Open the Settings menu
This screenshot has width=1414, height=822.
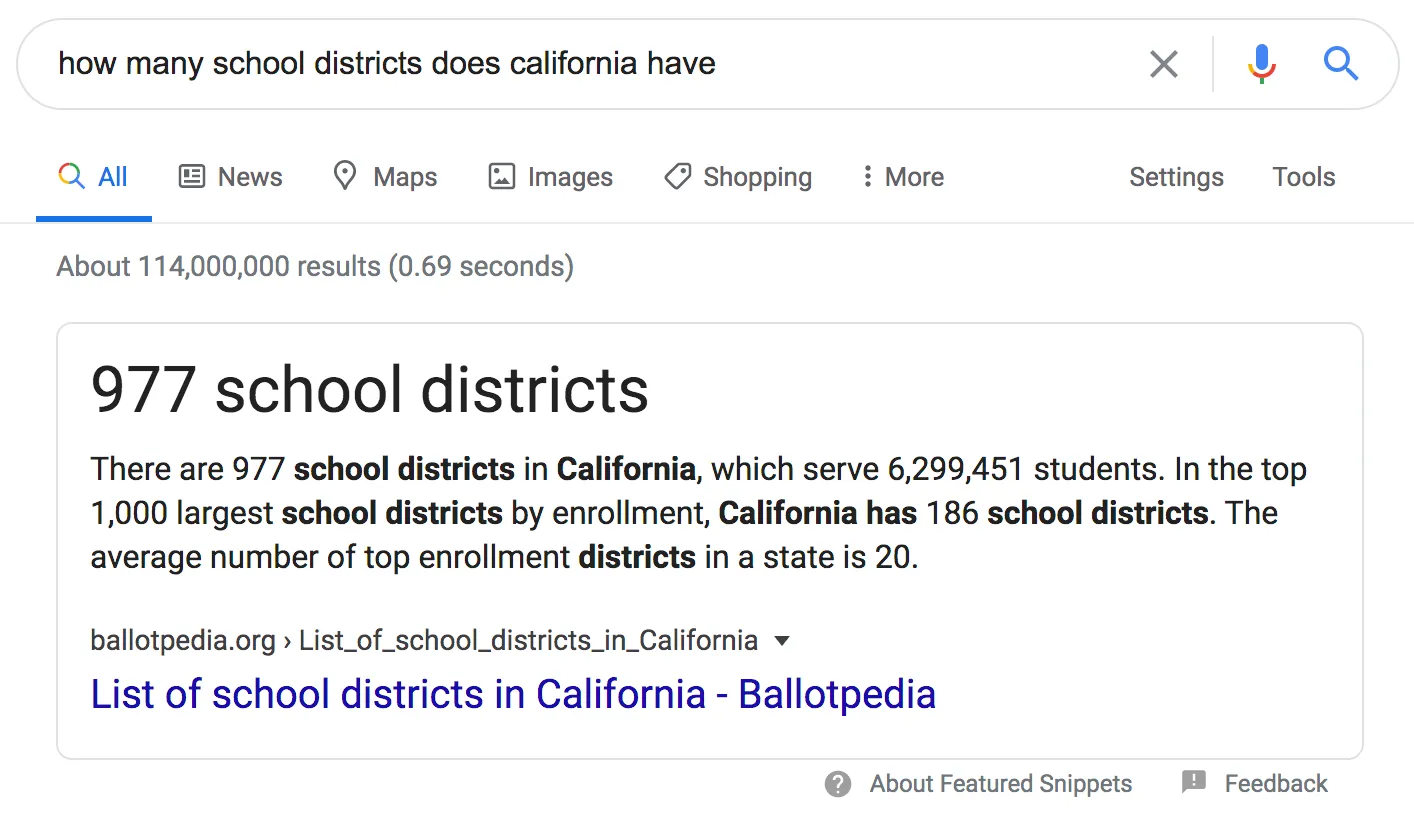click(1176, 176)
